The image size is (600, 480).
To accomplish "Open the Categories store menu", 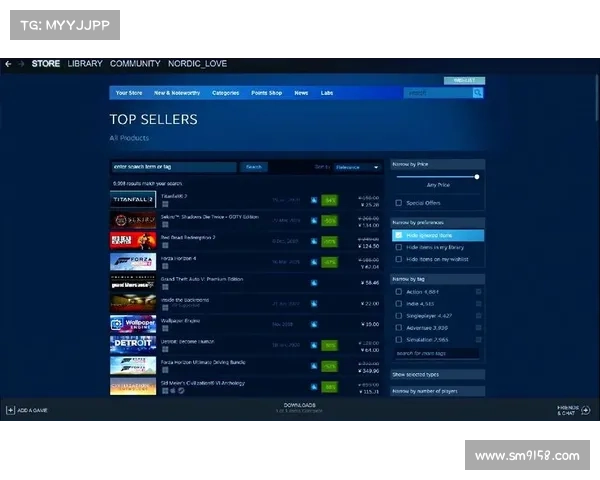I will point(225,93).
